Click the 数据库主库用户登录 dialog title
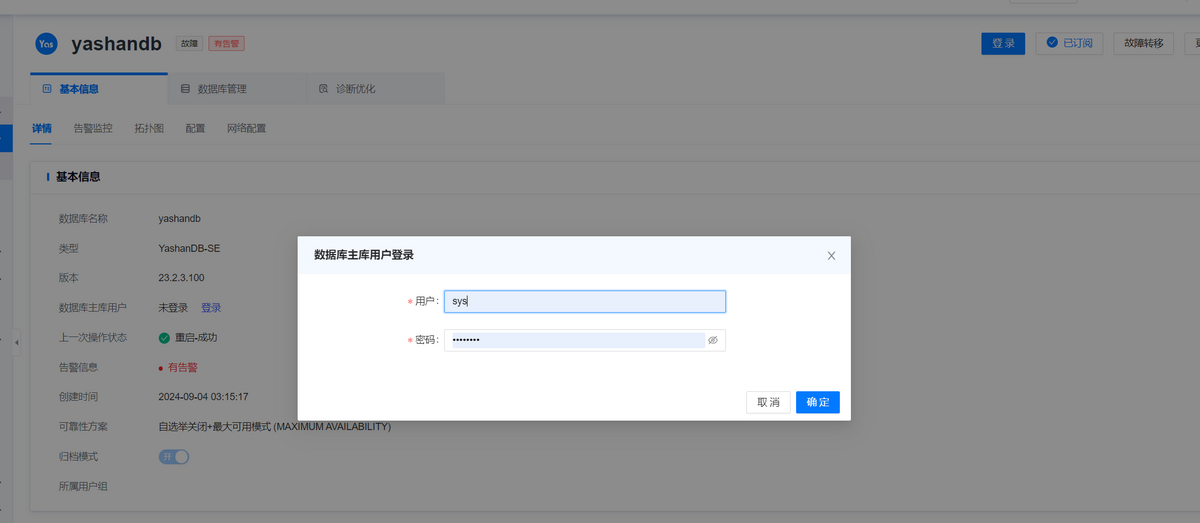This screenshot has width=1200, height=523. (364, 255)
